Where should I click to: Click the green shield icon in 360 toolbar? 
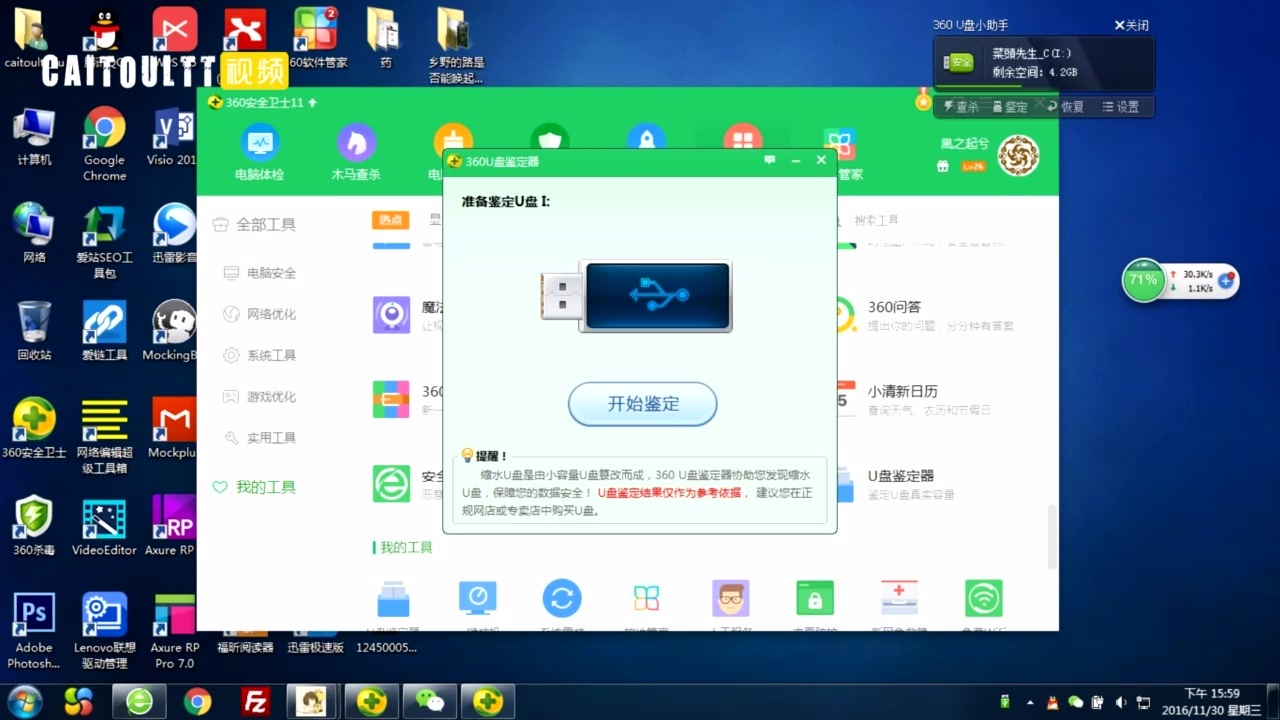point(550,137)
